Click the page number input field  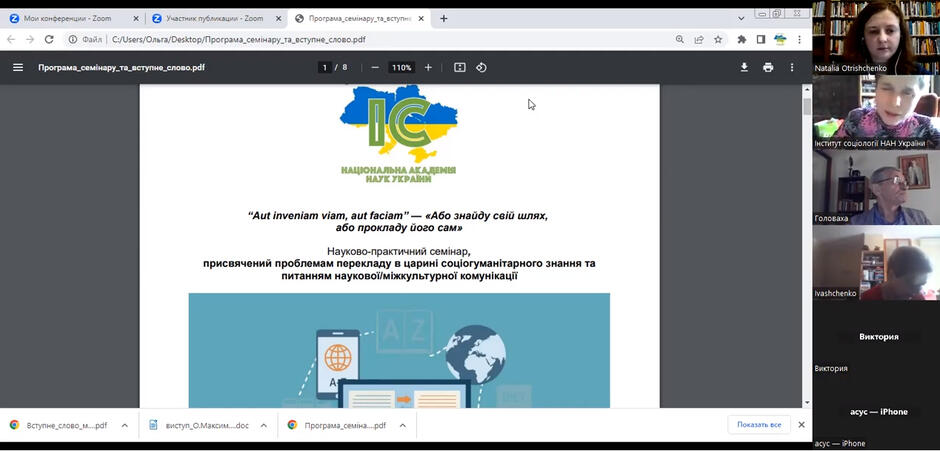[324, 68]
